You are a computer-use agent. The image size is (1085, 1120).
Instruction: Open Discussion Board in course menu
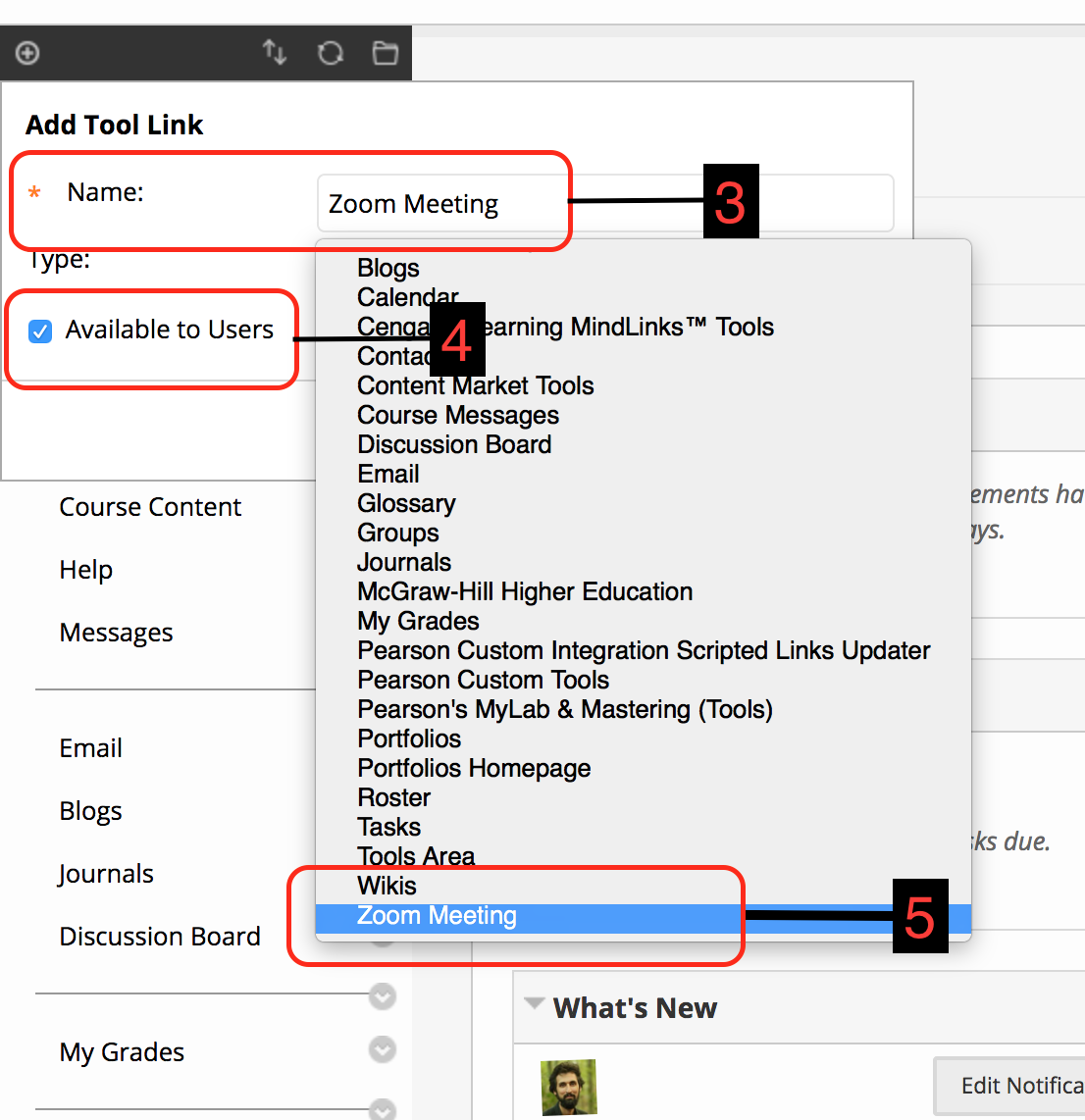tap(160, 938)
